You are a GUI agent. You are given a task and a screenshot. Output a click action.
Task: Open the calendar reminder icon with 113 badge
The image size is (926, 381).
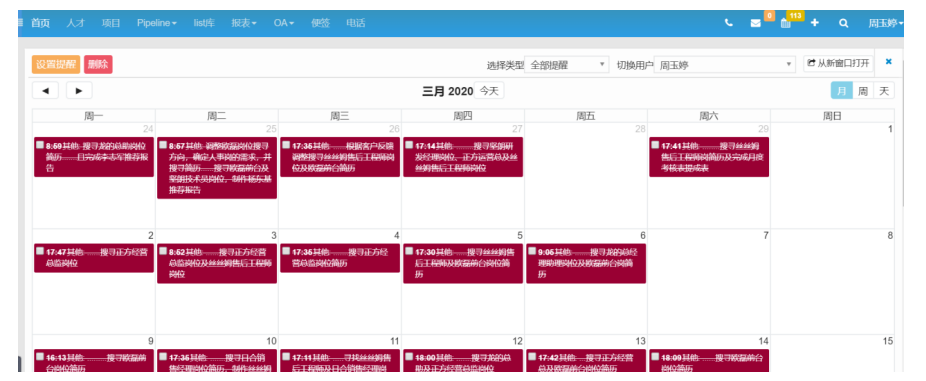click(x=785, y=23)
